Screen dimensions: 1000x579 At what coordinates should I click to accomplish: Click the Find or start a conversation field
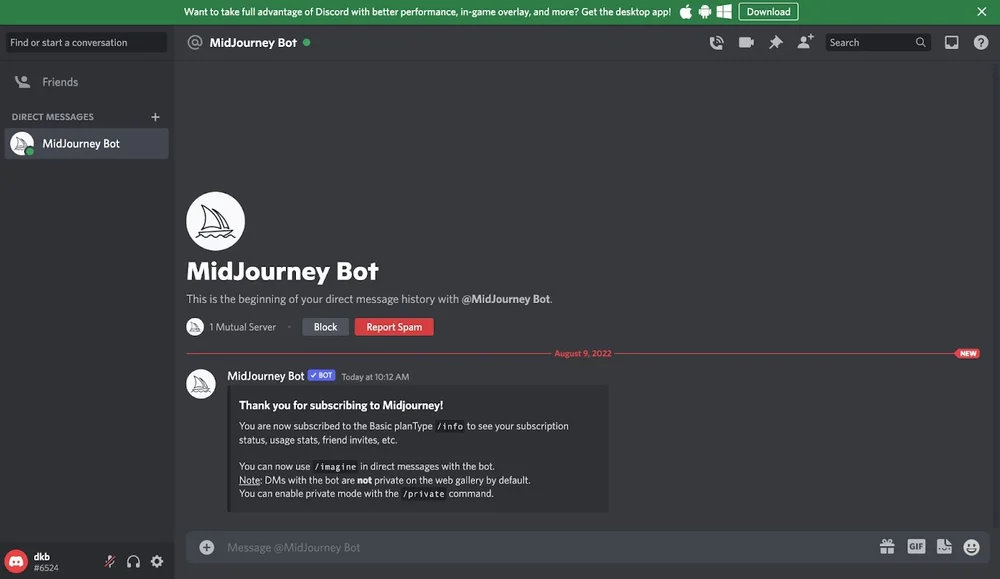pyautogui.click(x=86, y=43)
